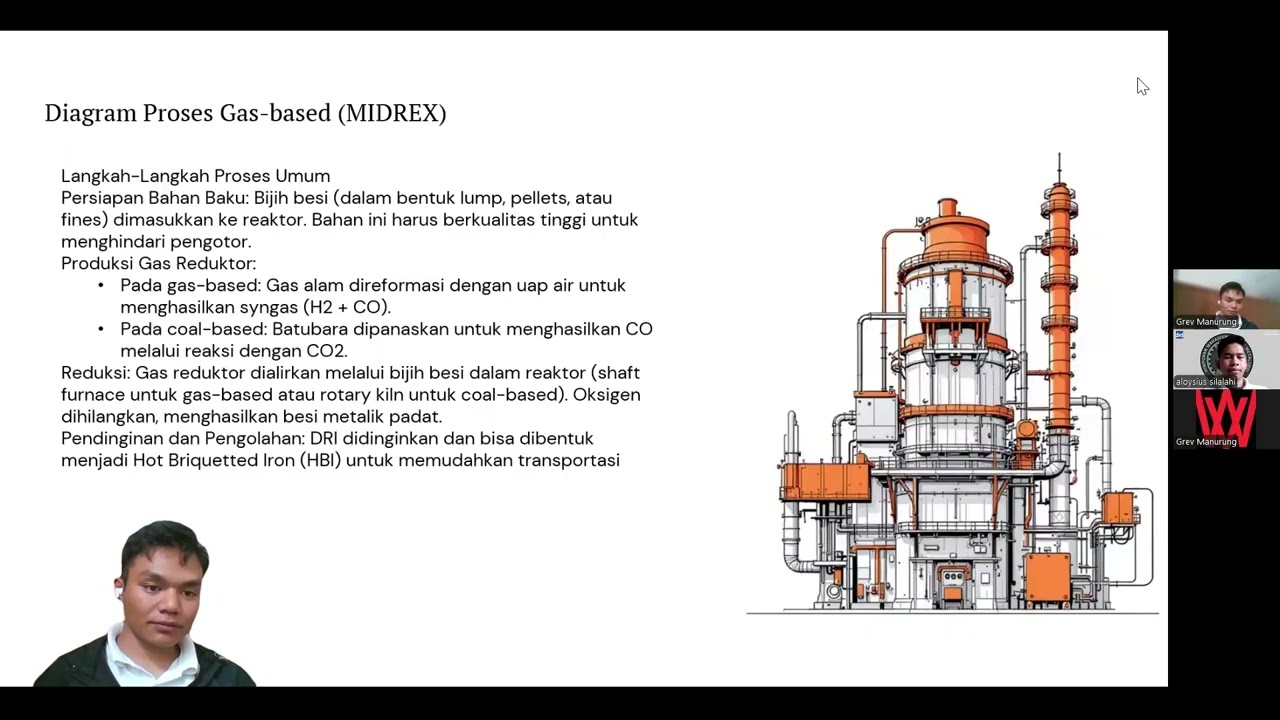Select the Grev Manurung tile with red logo

[1226, 419]
